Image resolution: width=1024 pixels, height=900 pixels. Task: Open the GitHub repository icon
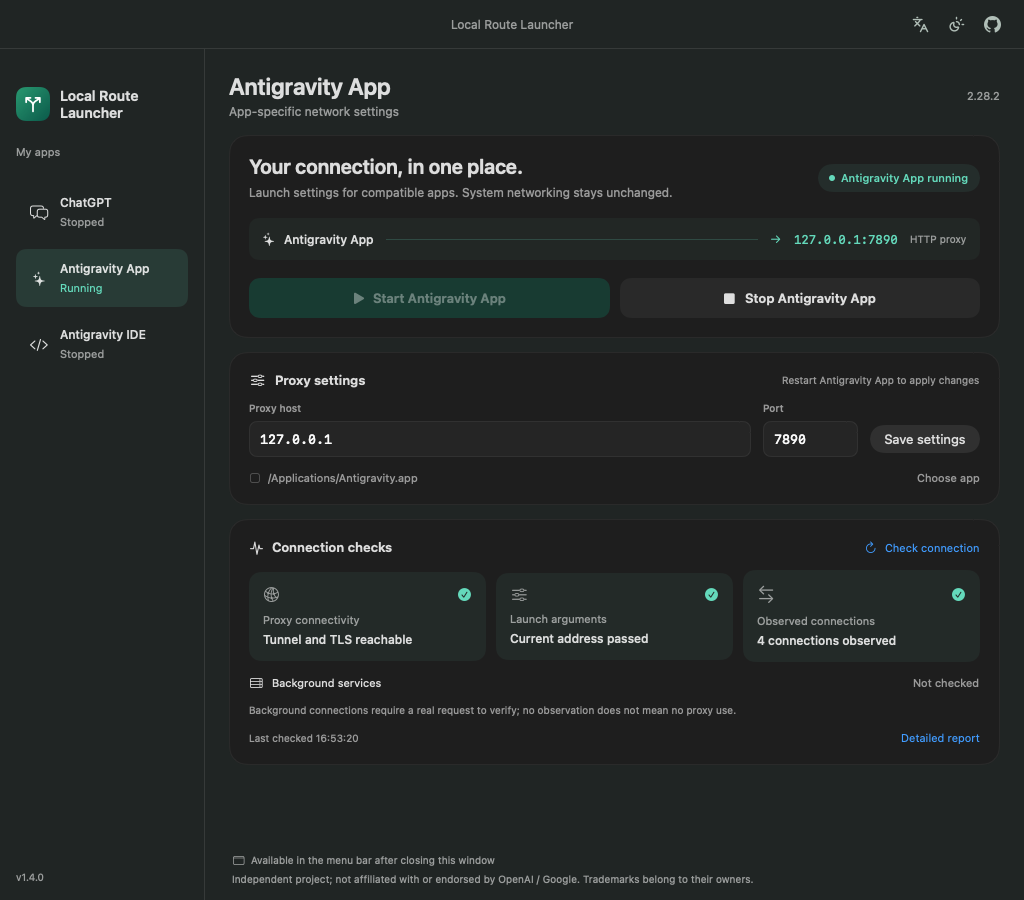click(x=992, y=25)
